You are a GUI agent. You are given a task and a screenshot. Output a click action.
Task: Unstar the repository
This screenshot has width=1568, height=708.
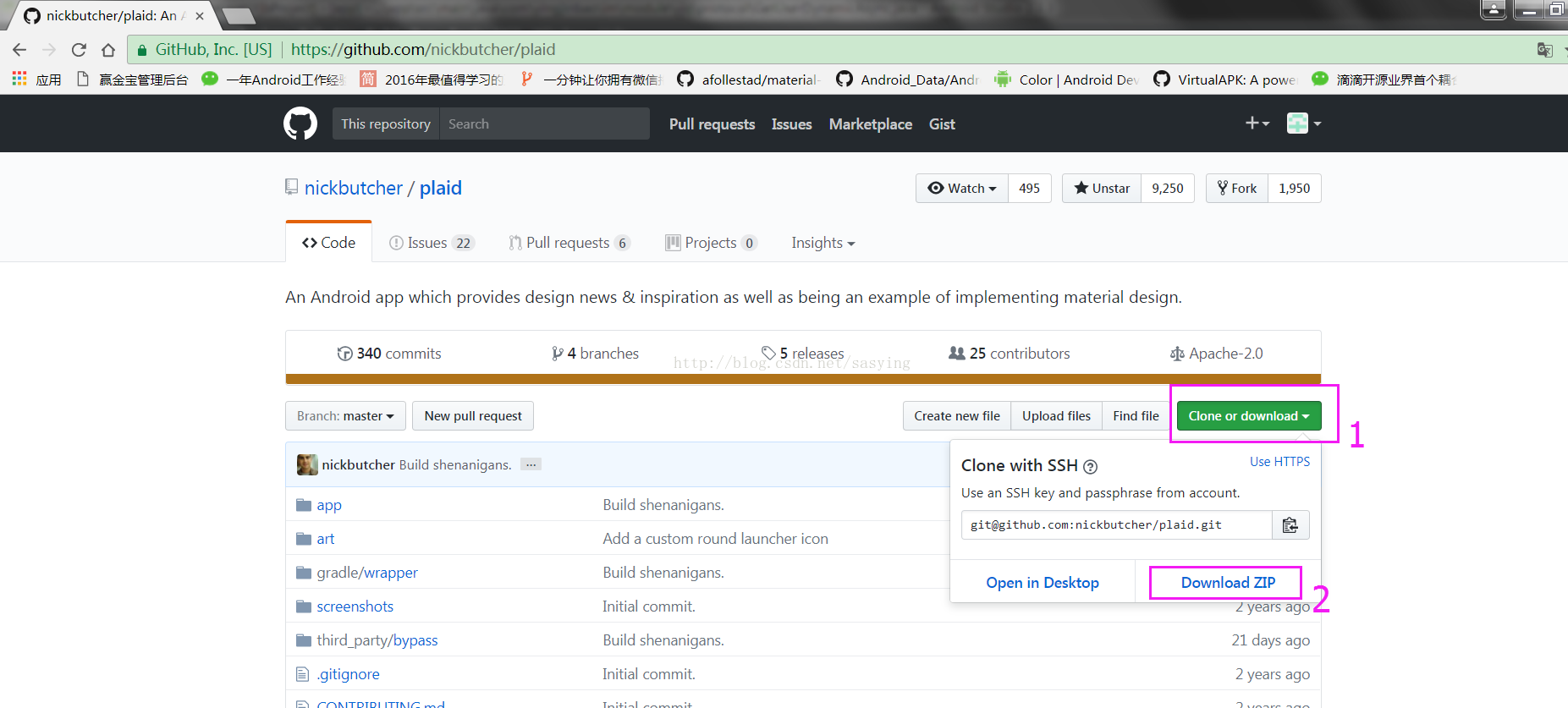tap(1102, 189)
